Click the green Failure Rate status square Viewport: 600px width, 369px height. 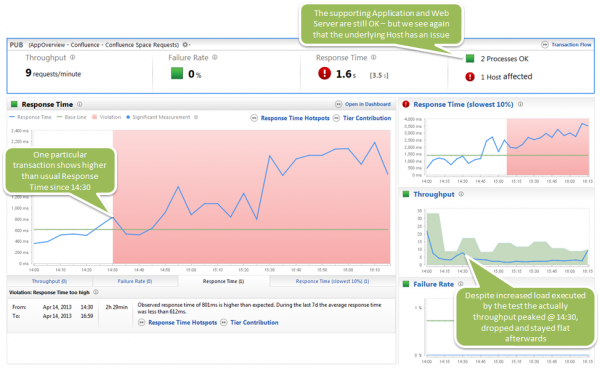click(177, 73)
